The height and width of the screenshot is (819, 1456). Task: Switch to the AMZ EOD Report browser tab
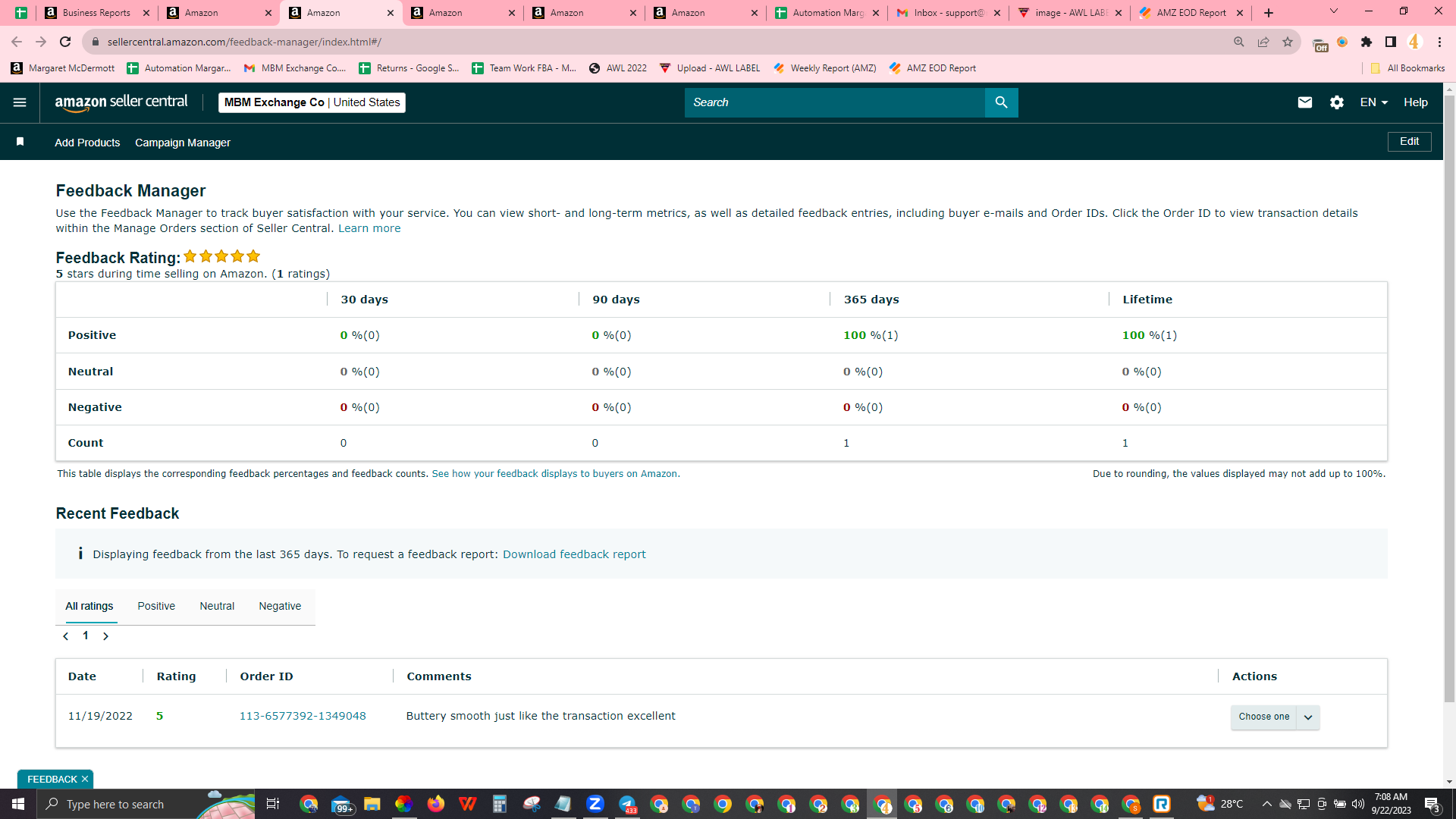point(1191,13)
